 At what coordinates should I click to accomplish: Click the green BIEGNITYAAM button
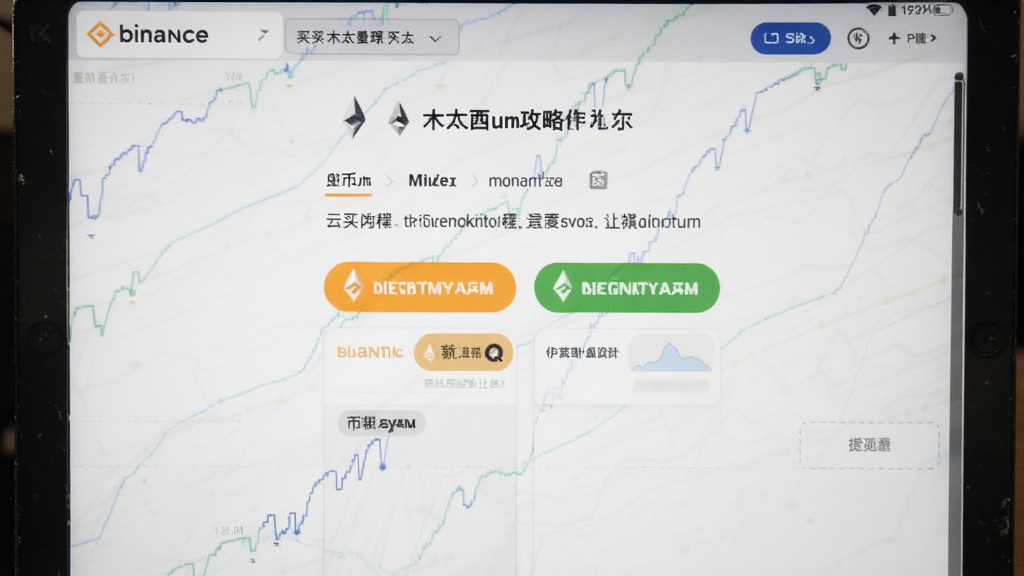click(x=627, y=288)
